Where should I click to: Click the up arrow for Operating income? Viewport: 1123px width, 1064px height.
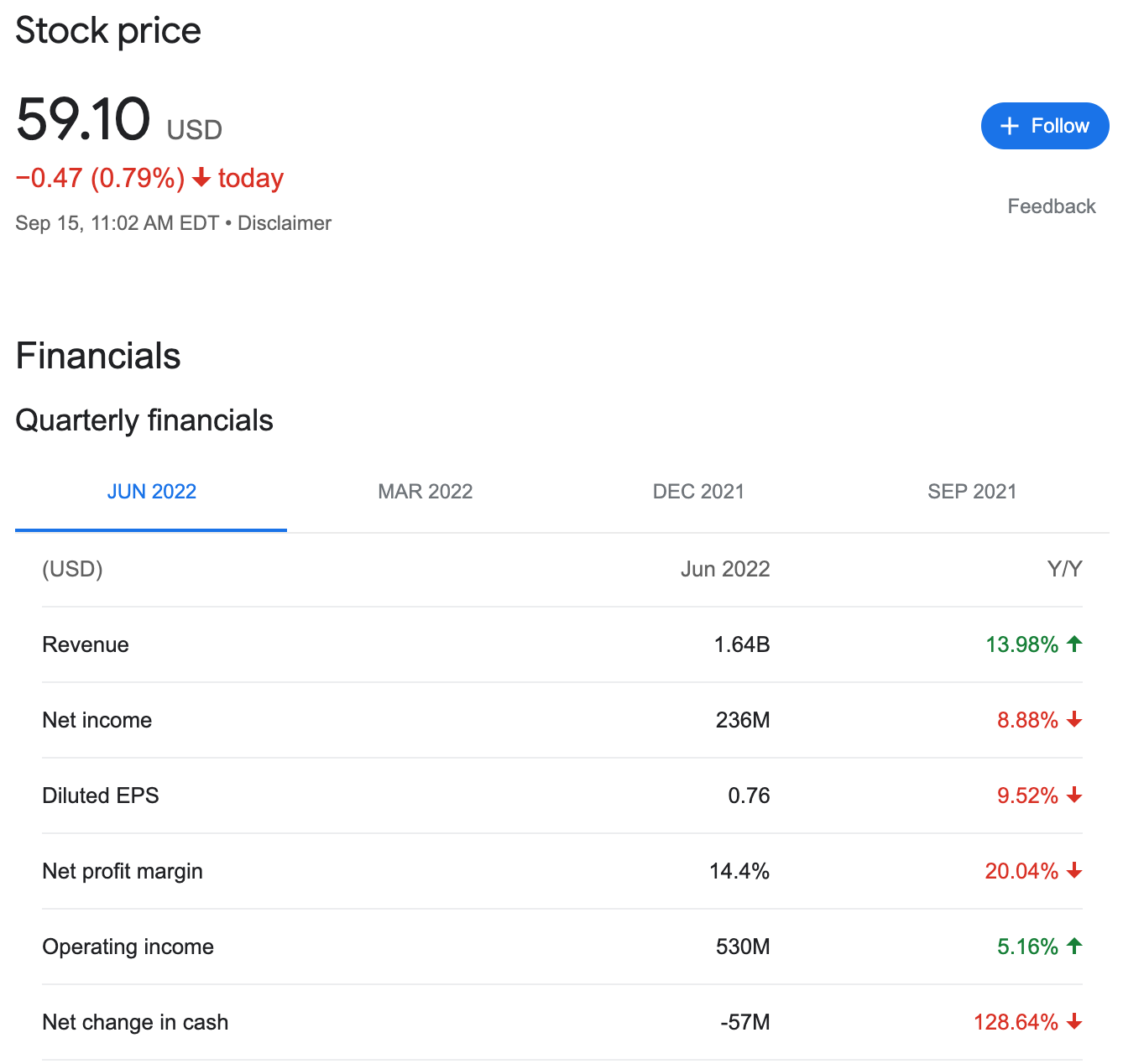[1074, 947]
